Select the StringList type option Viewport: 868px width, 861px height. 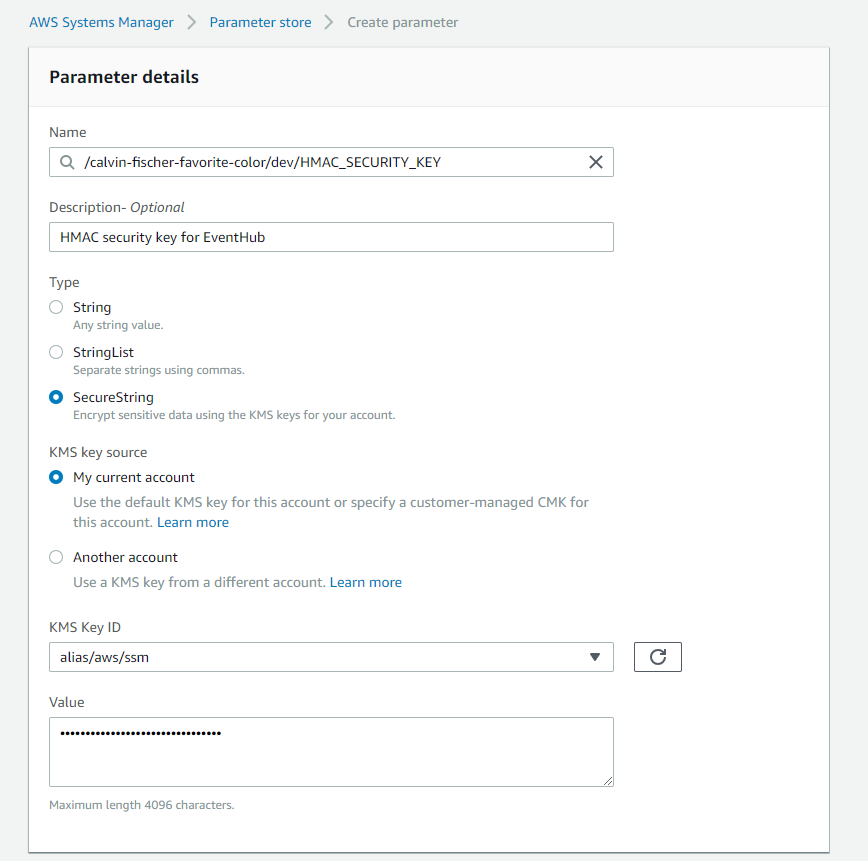tap(56, 352)
